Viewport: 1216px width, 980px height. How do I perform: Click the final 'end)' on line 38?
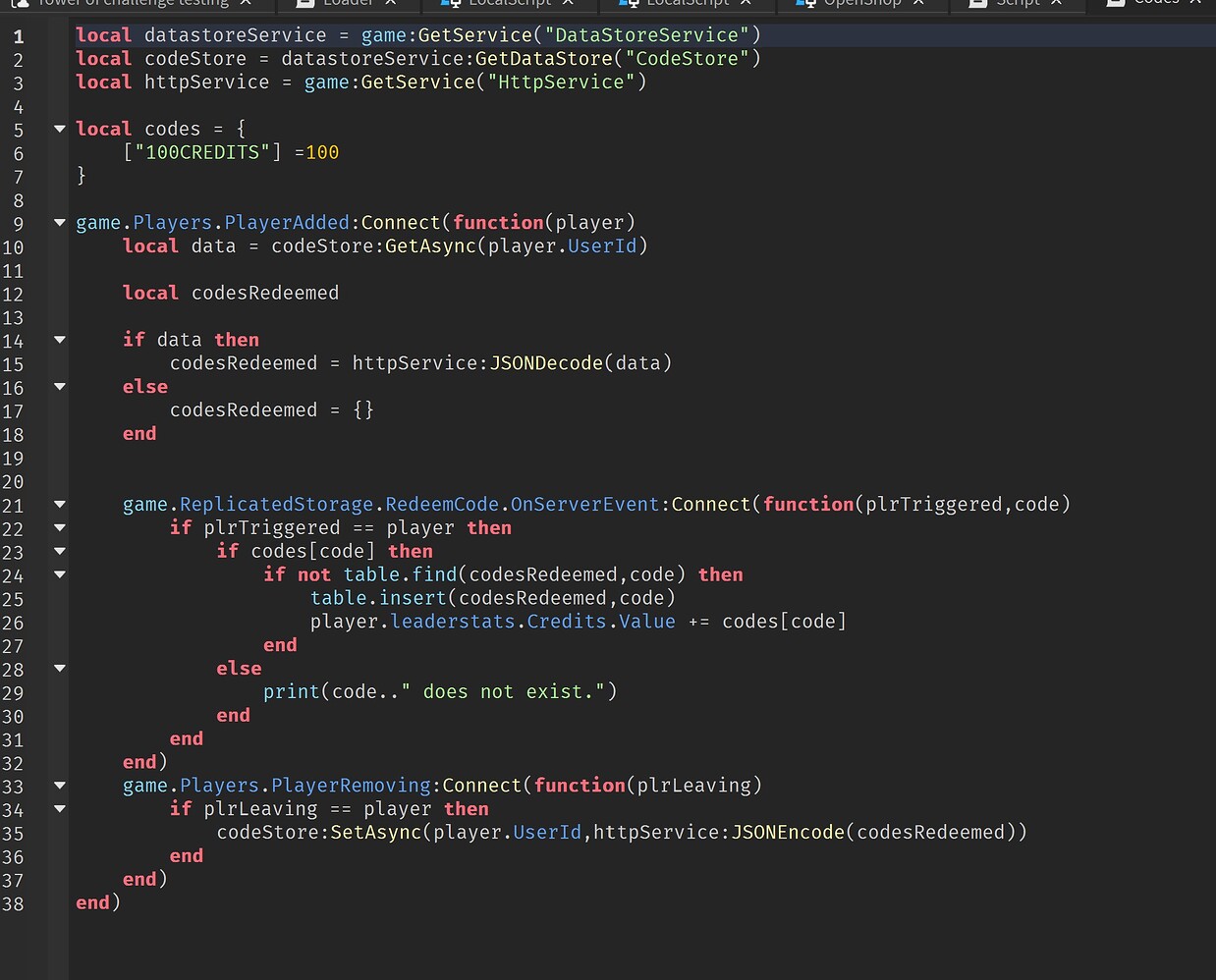(98, 902)
